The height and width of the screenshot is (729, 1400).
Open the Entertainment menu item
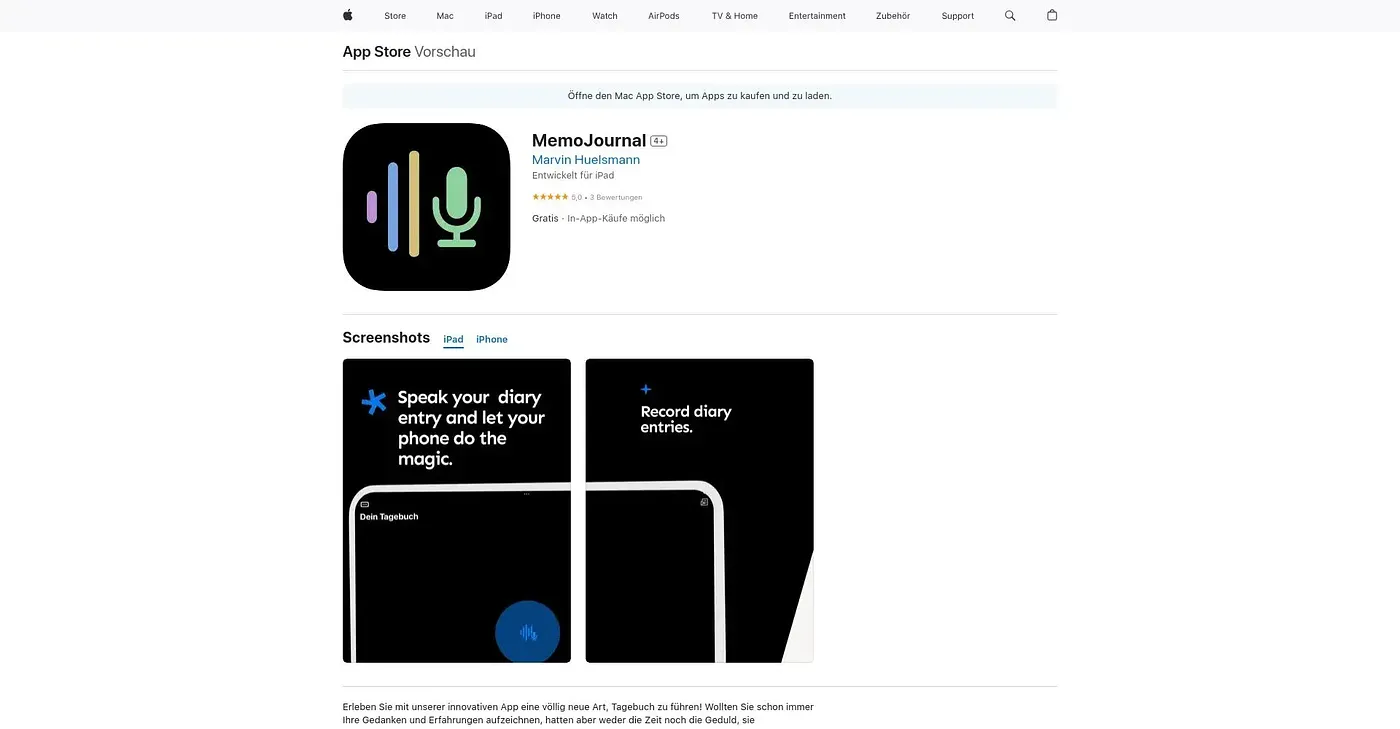pos(817,16)
